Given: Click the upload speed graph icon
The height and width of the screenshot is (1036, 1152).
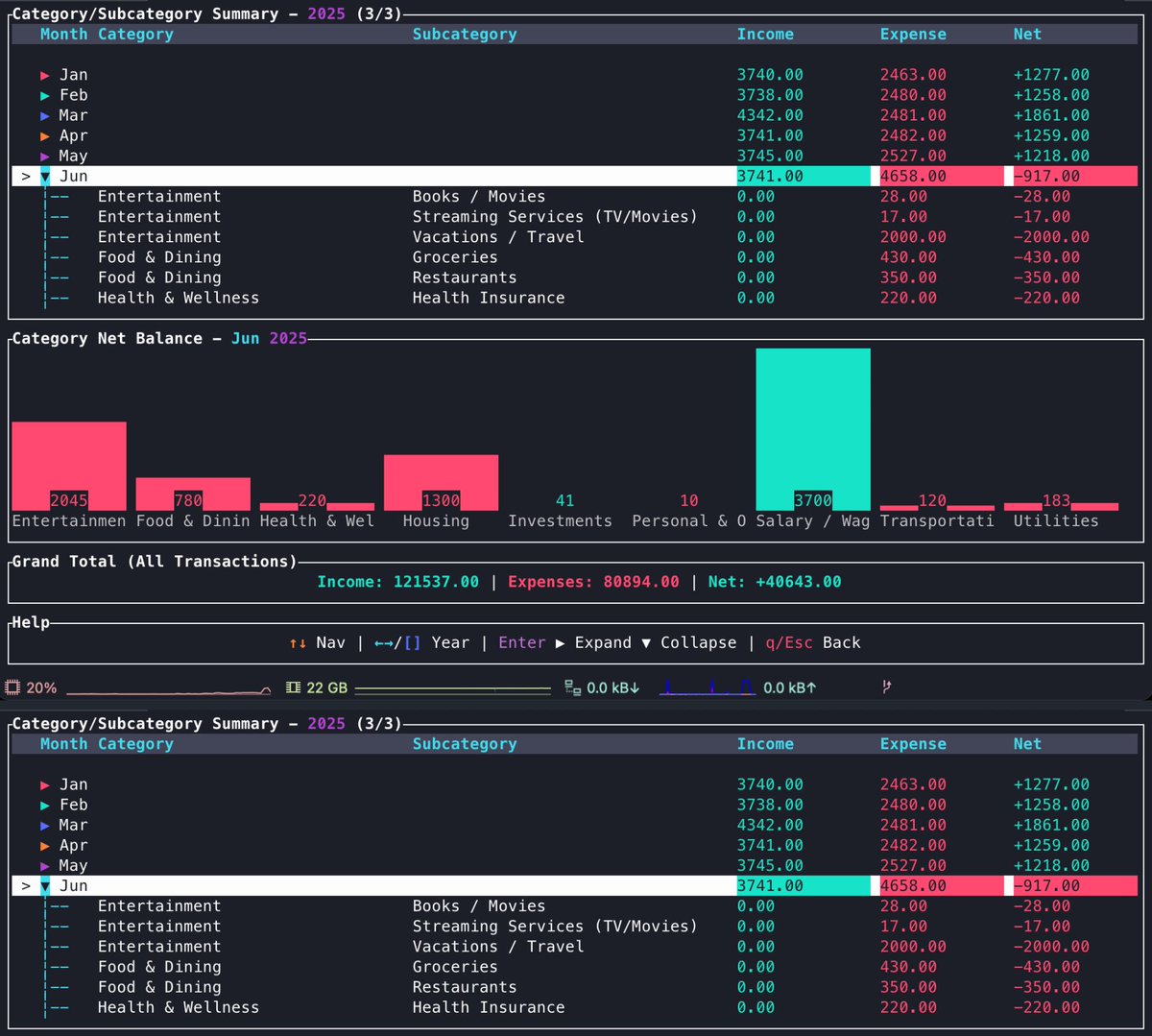Looking at the screenshot, I should (x=708, y=687).
